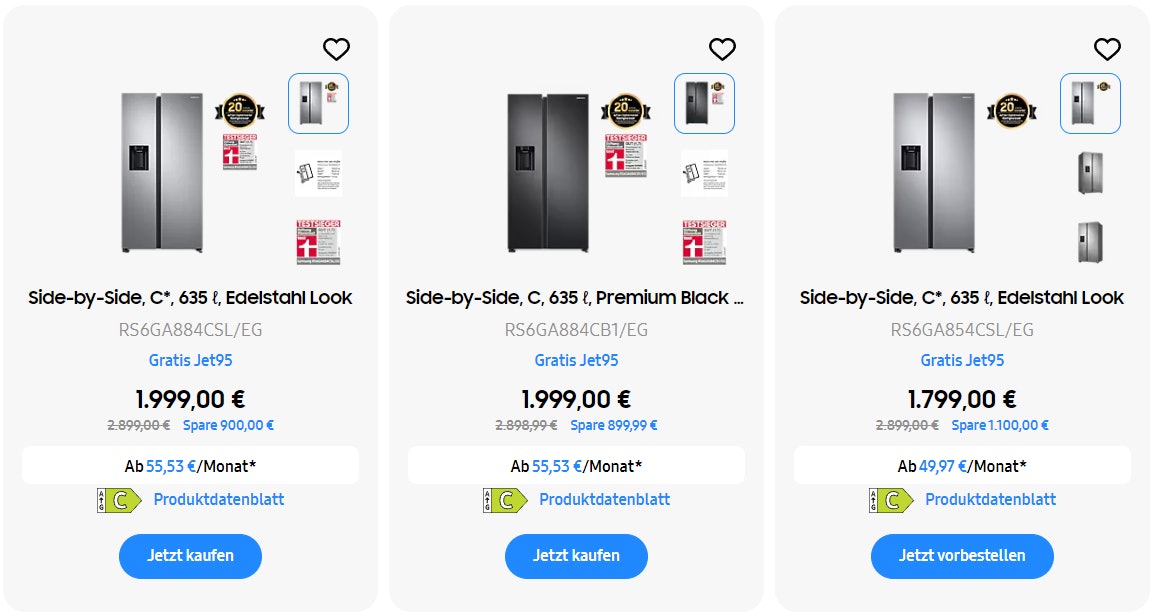Click the energy class C label under the first fridge
Screen dimensions: 1162x616
tap(117, 499)
